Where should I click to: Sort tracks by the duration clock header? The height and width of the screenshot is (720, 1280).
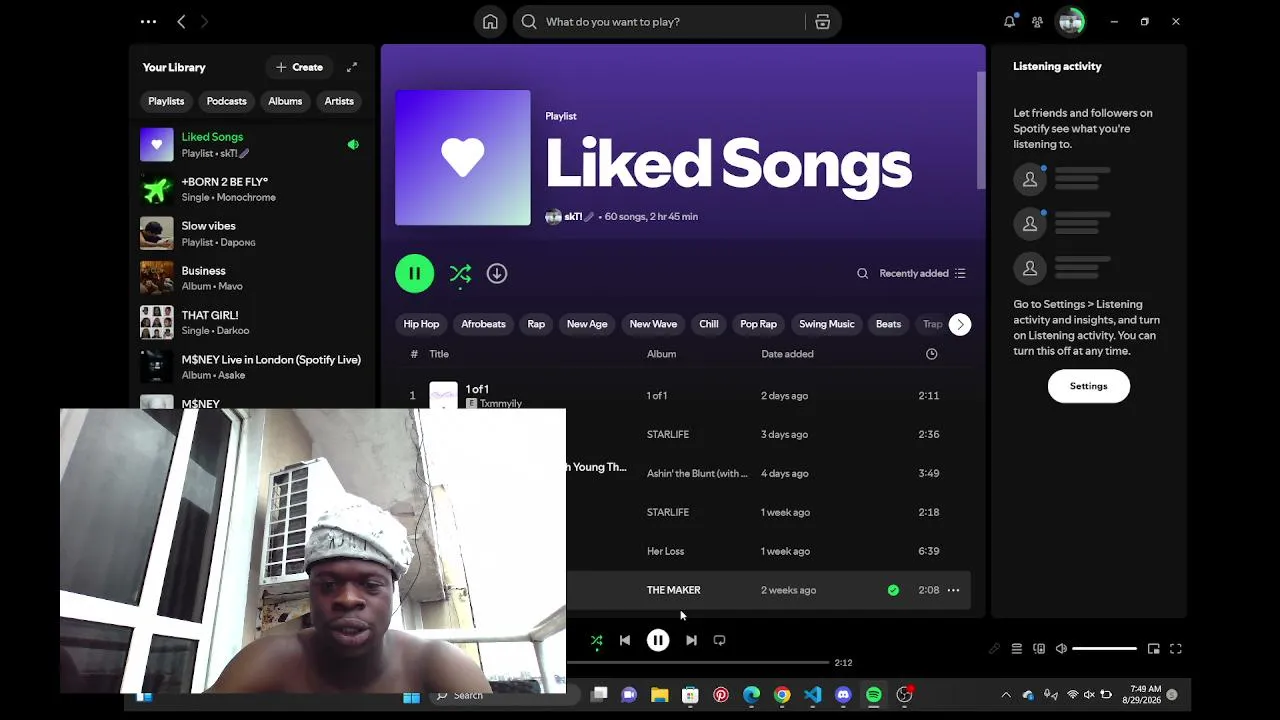(x=931, y=354)
